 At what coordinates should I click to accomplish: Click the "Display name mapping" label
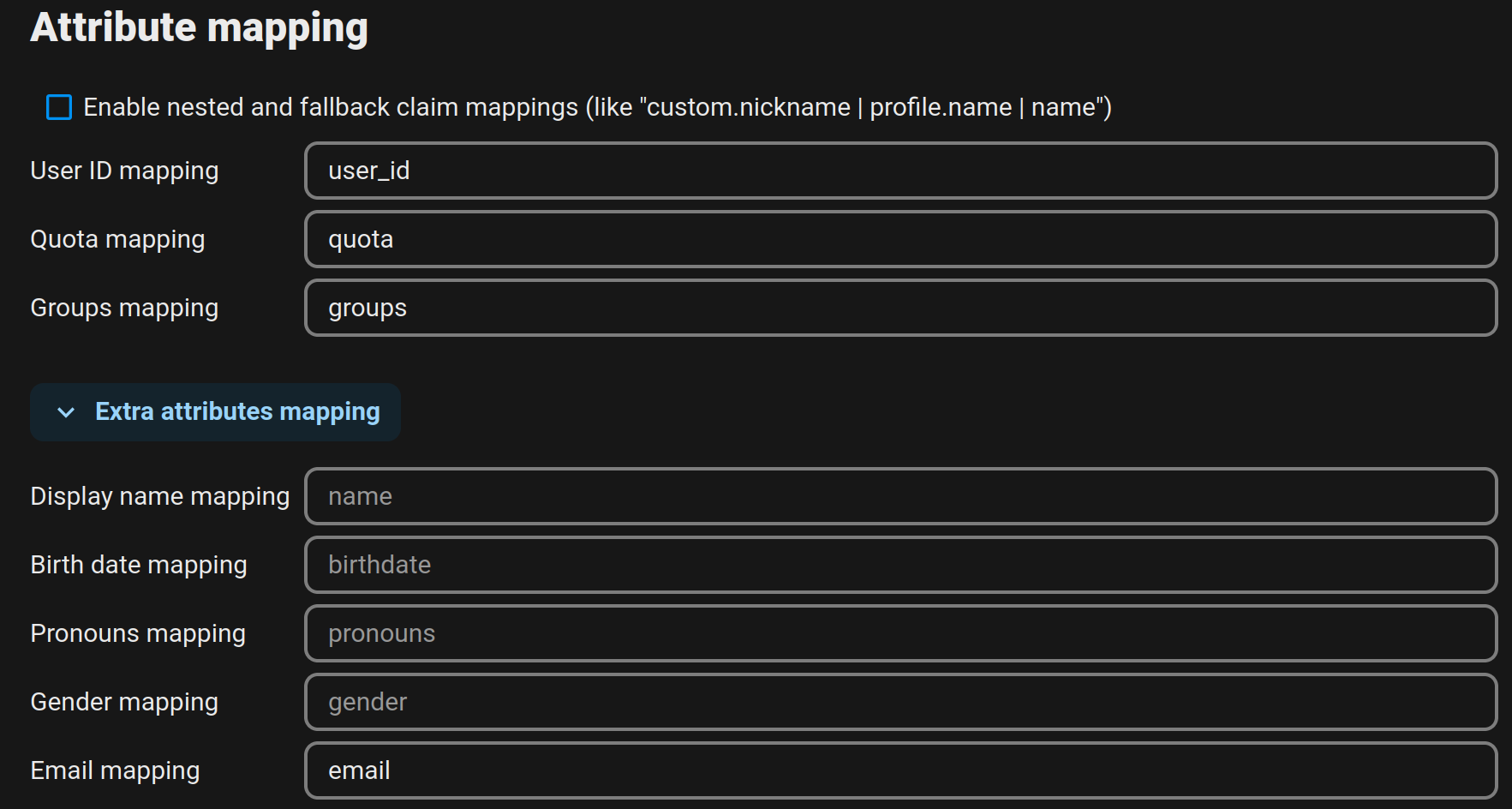[159, 496]
